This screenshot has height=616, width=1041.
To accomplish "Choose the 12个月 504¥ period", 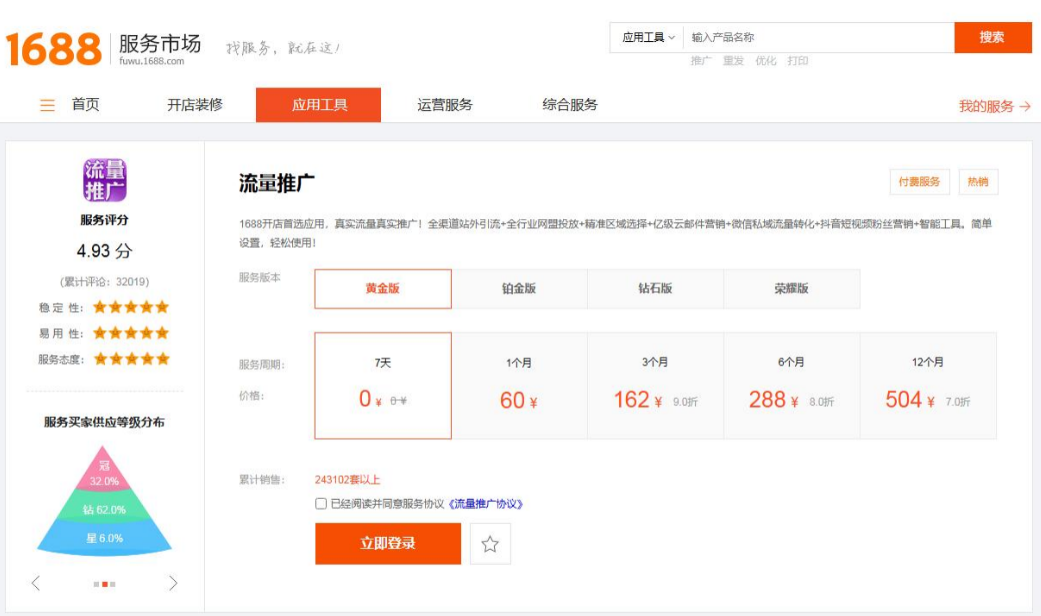I will pos(928,386).
